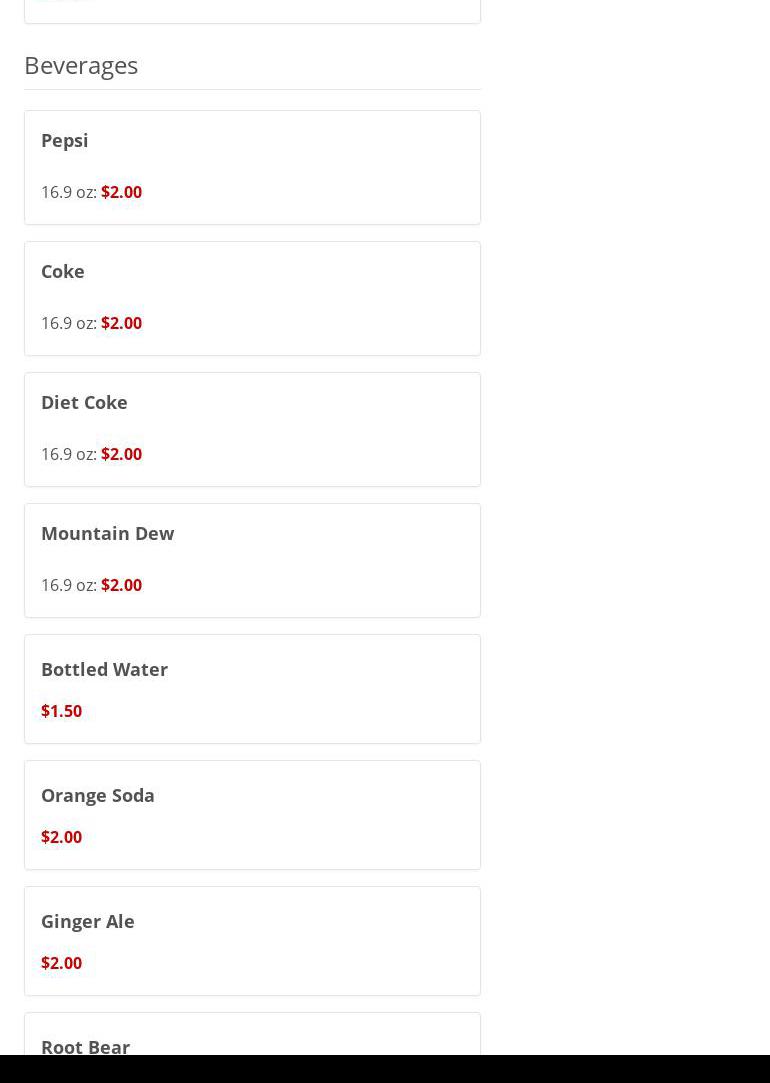Click the 16.9 oz label under Pepsi
The width and height of the screenshot is (770, 1083).
68,192
